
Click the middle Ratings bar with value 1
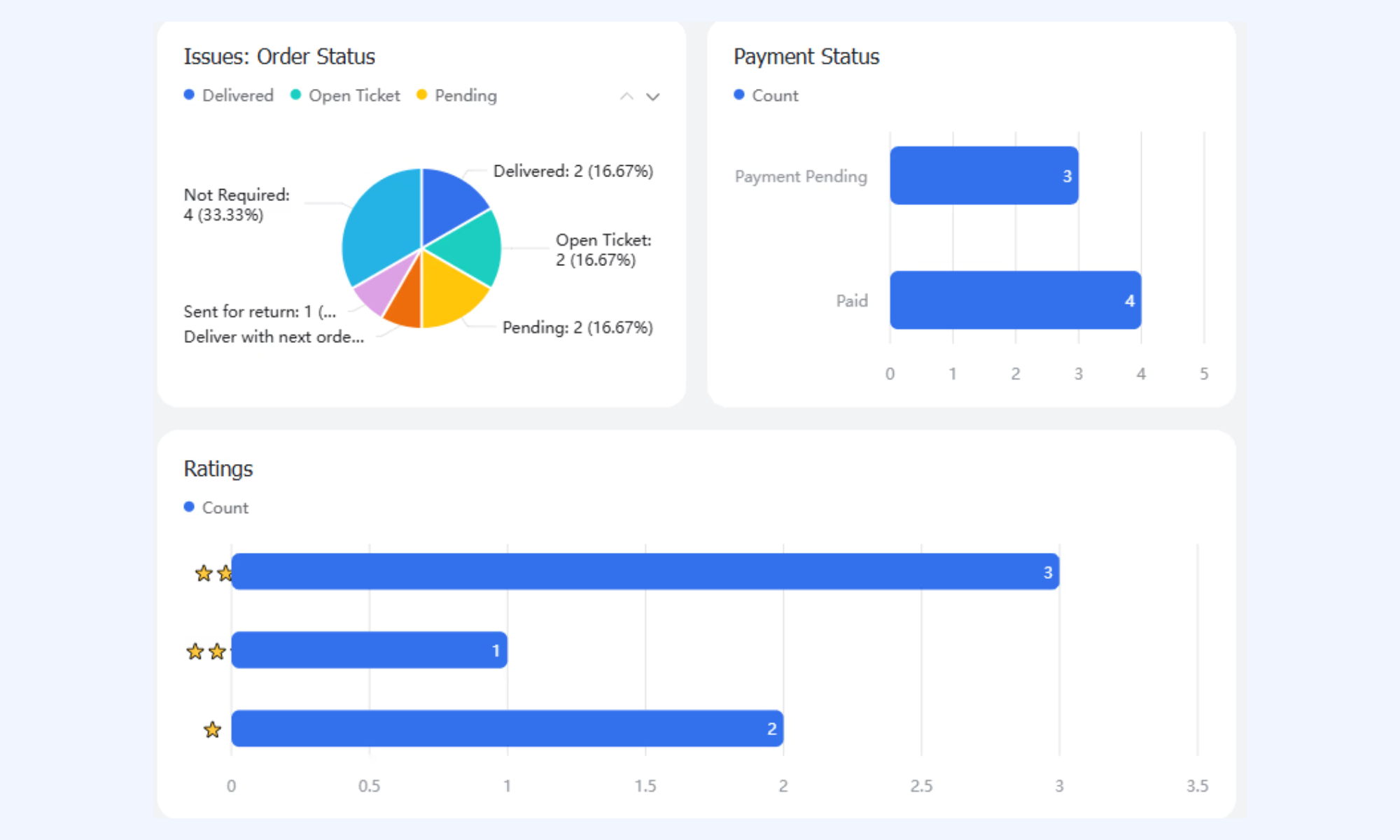pos(370,650)
